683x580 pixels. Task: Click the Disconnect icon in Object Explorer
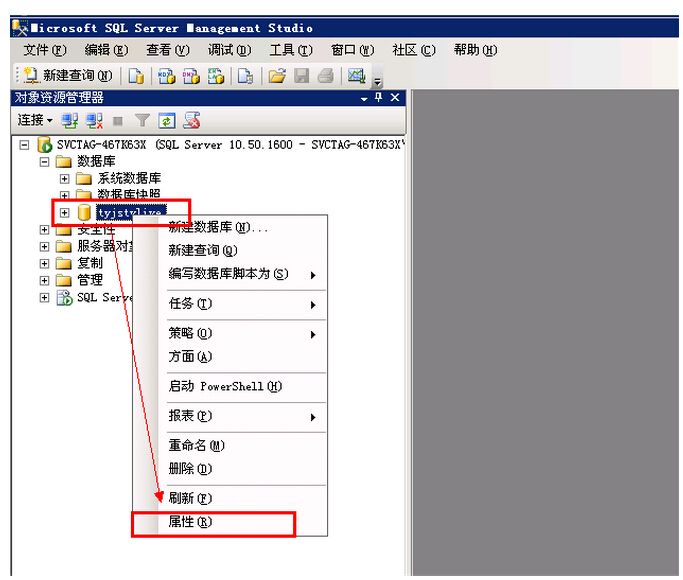pos(95,120)
